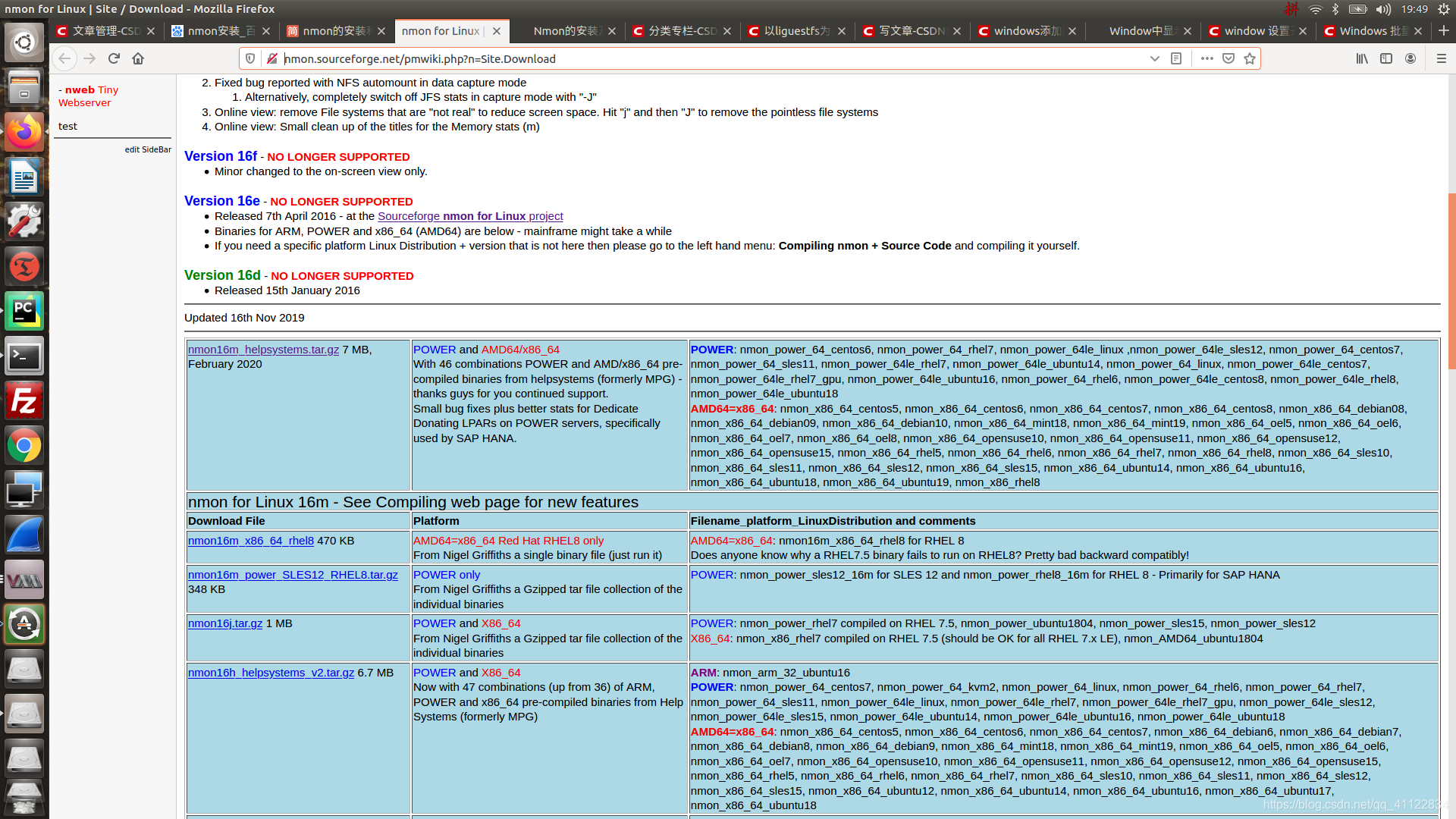Click the Version 16f heading

[221, 156]
